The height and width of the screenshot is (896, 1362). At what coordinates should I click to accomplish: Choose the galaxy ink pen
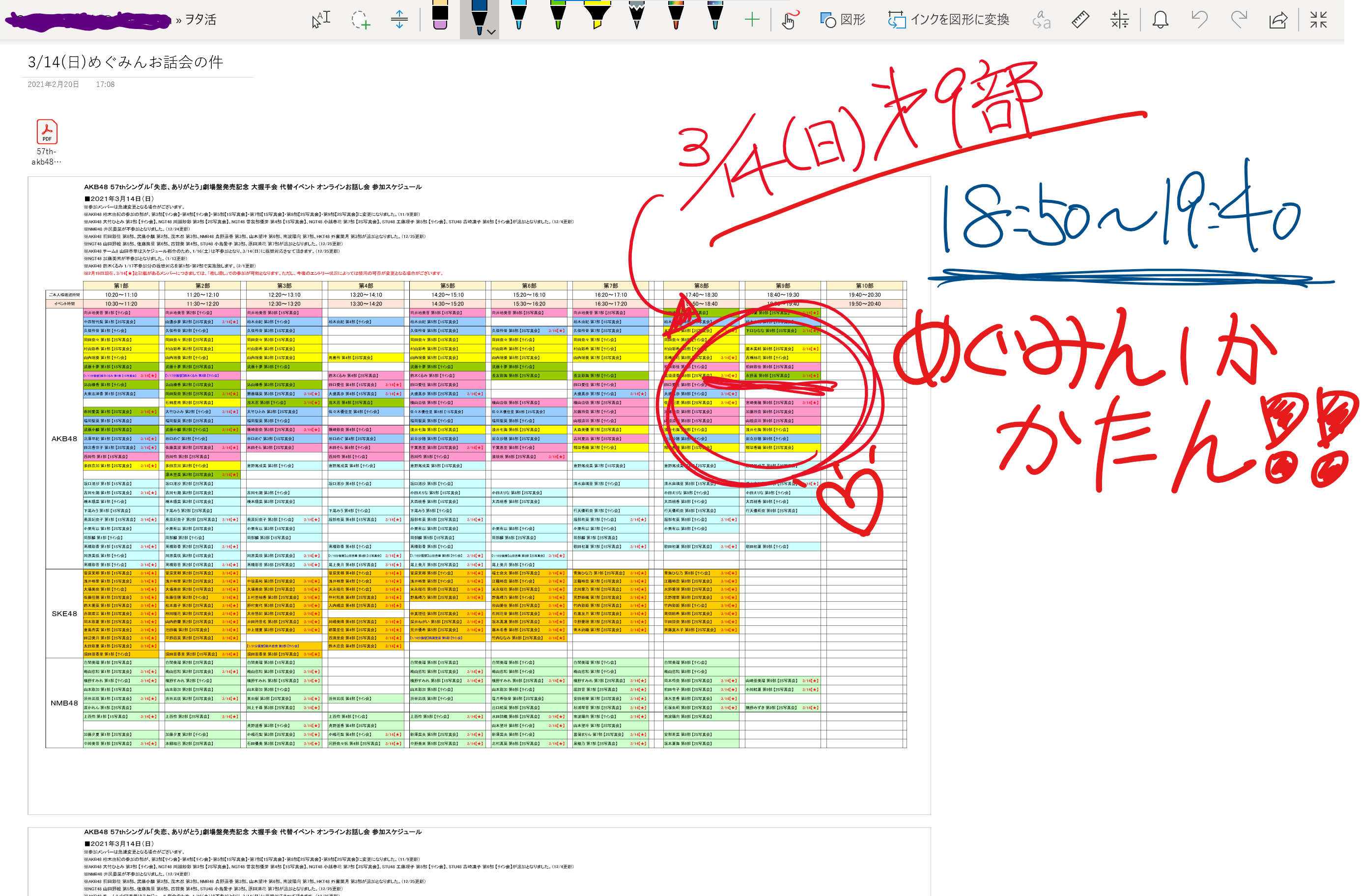click(715, 16)
